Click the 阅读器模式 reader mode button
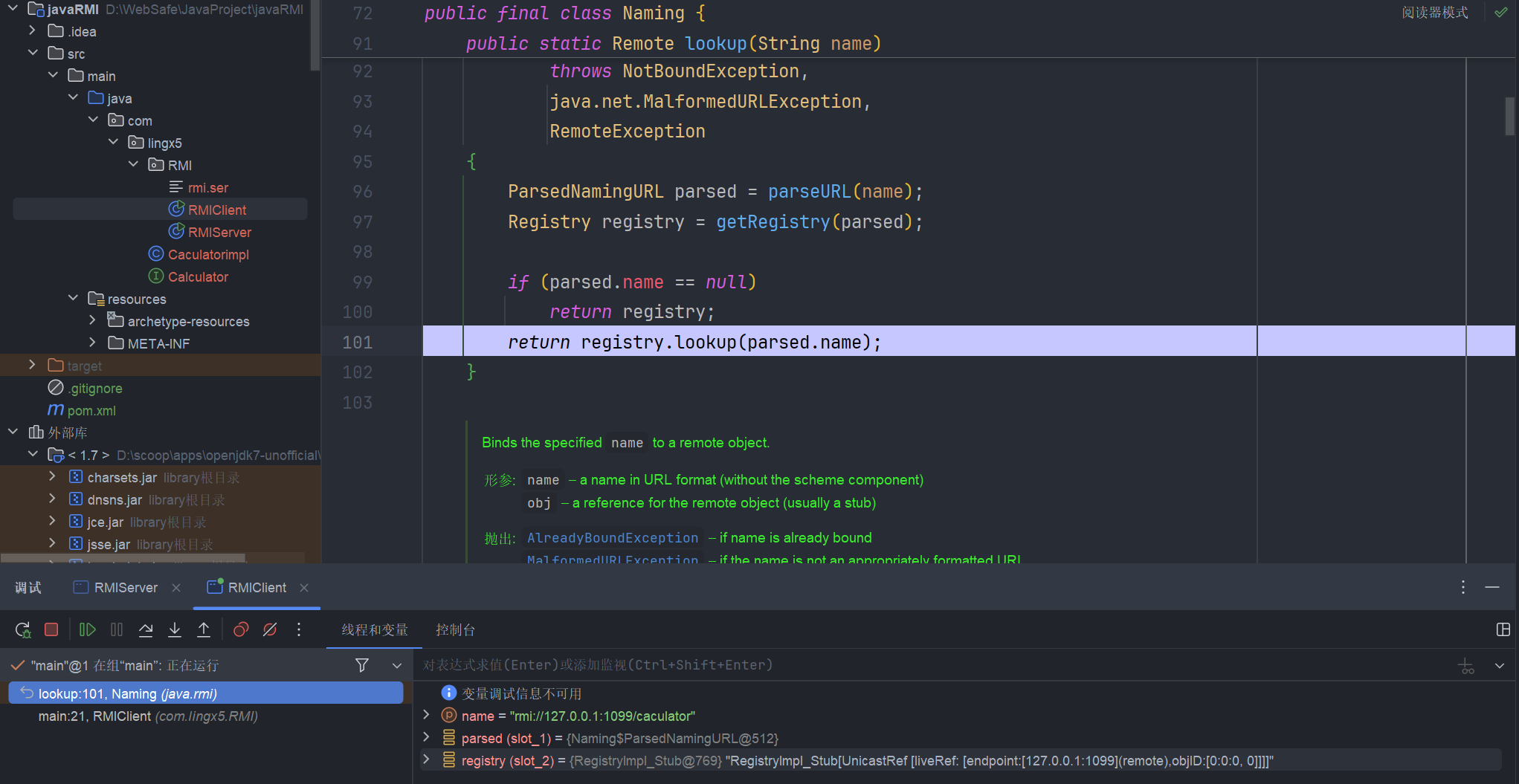1519x784 pixels. [x=1435, y=13]
